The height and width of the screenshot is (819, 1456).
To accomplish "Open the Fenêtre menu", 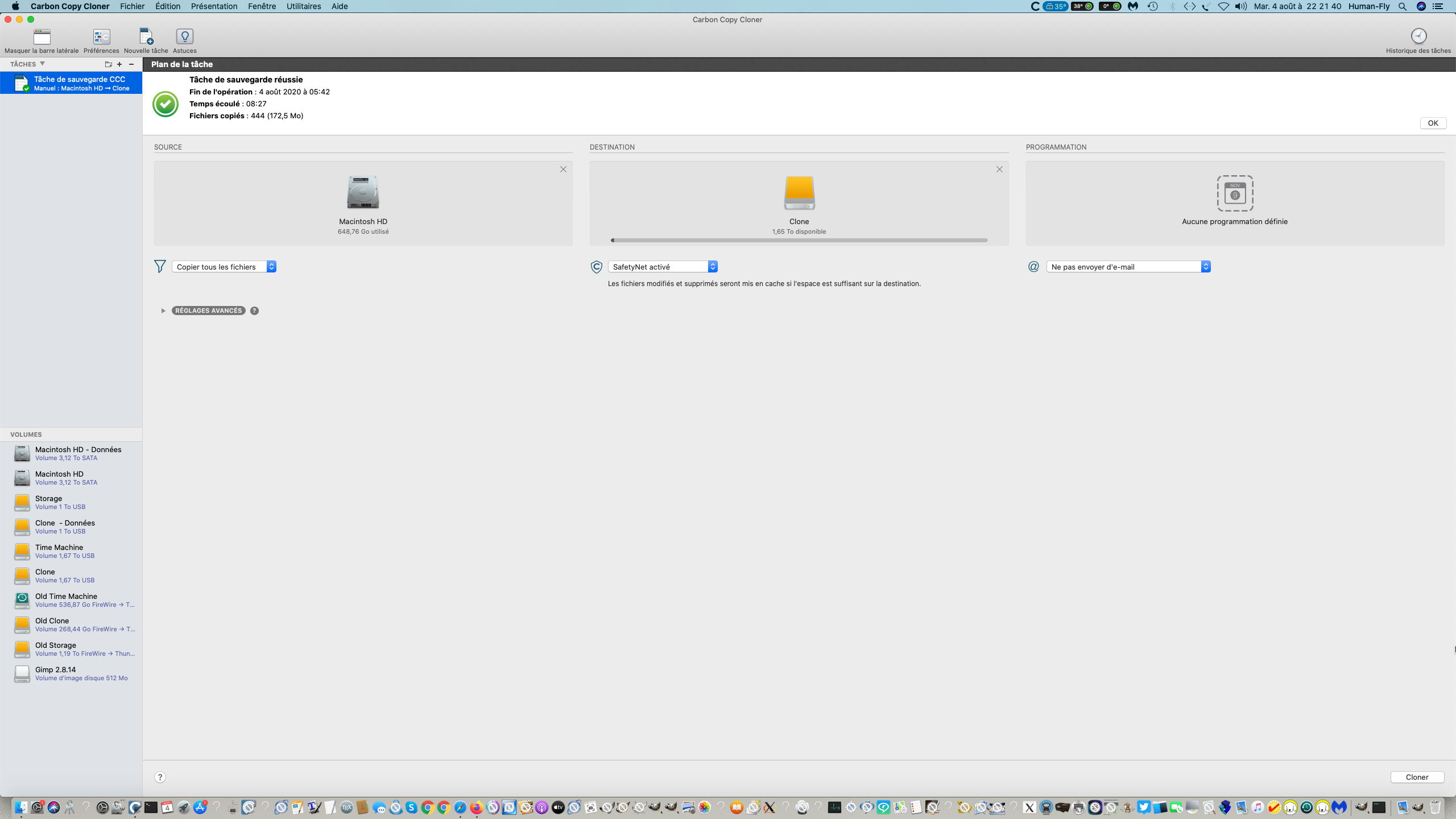I will click(x=262, y=6).
